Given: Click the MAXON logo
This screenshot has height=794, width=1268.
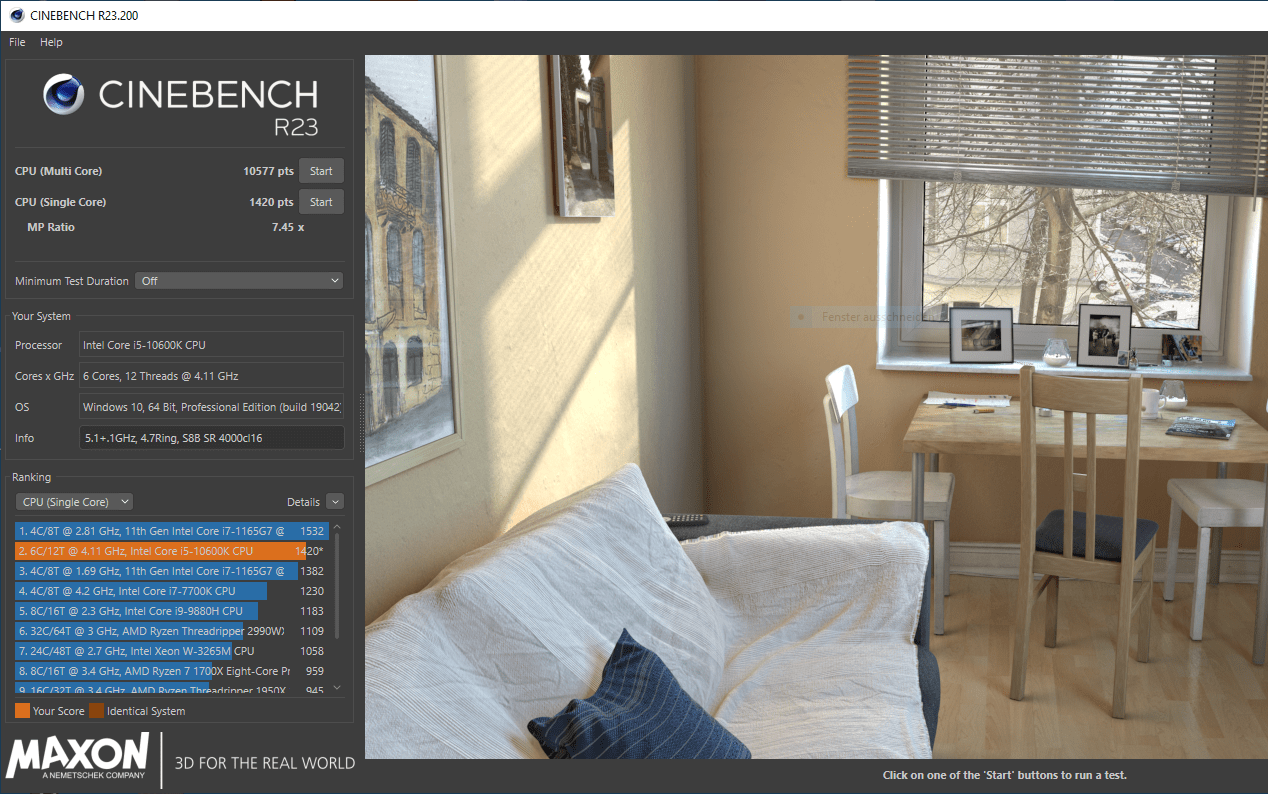Looking at the screenshot, I should click(78, 756).
